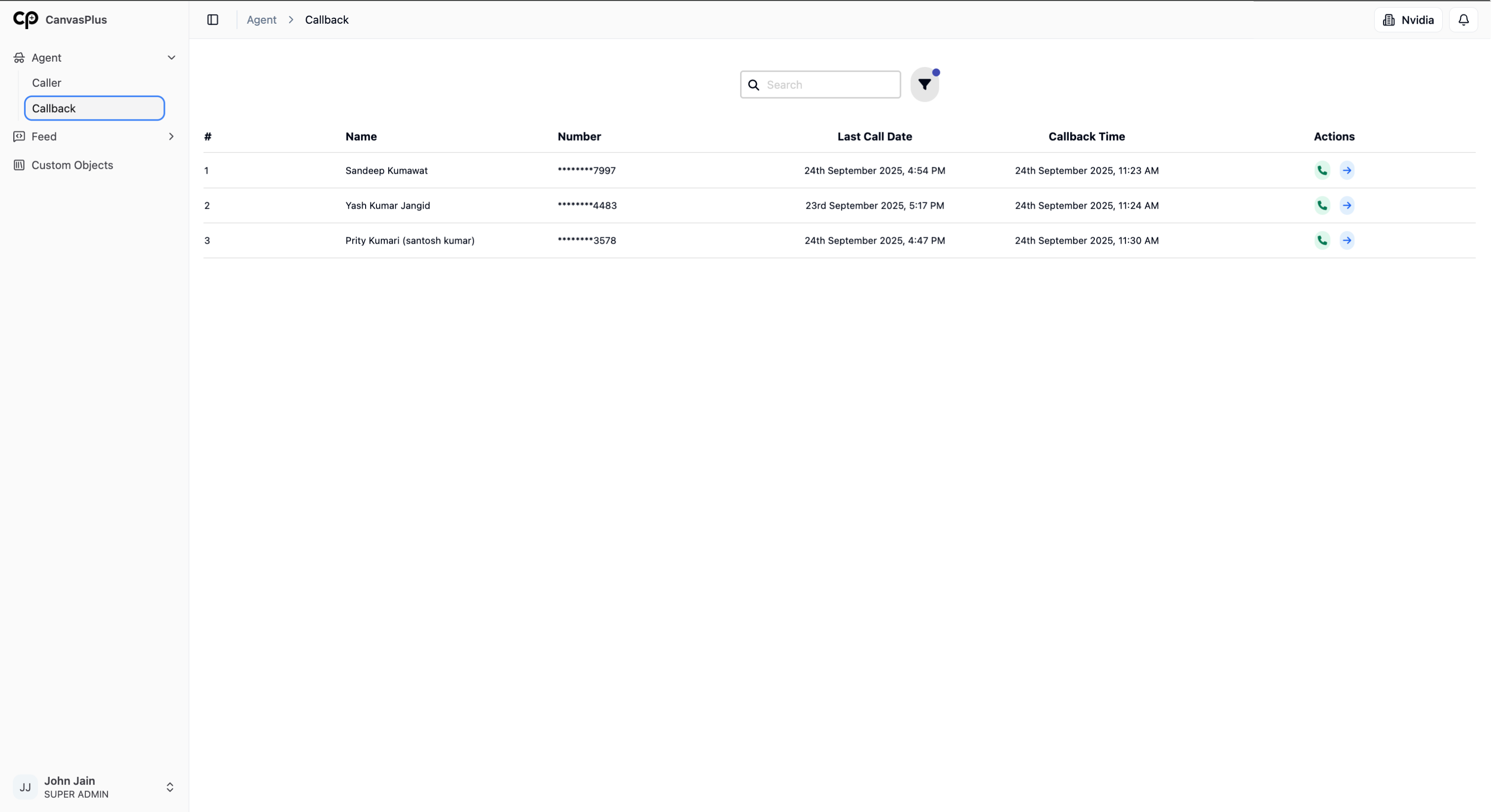Select Caller in the sidebar
This screenshot has width=1492, height=812.
(x=46, y=83)
